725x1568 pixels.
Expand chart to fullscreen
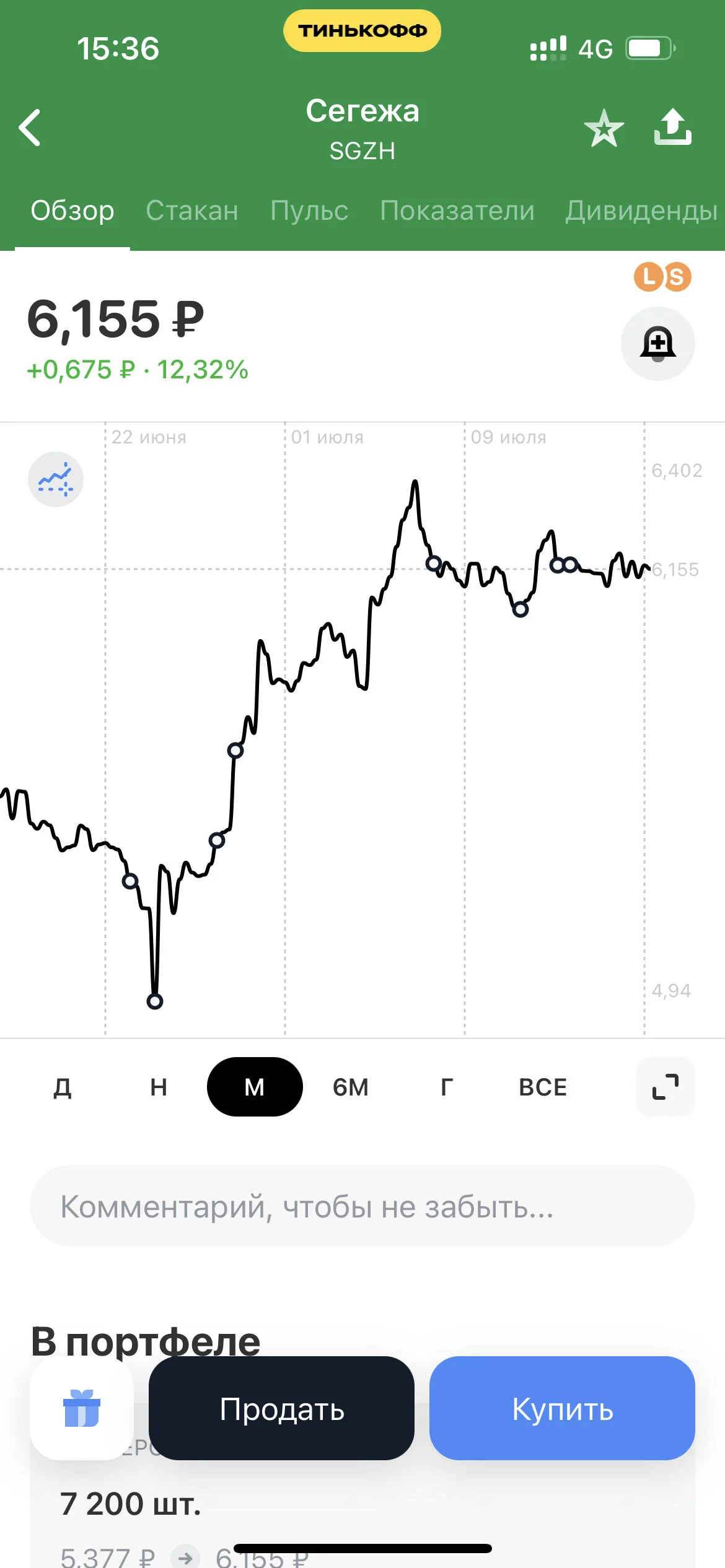(666, 1087)
